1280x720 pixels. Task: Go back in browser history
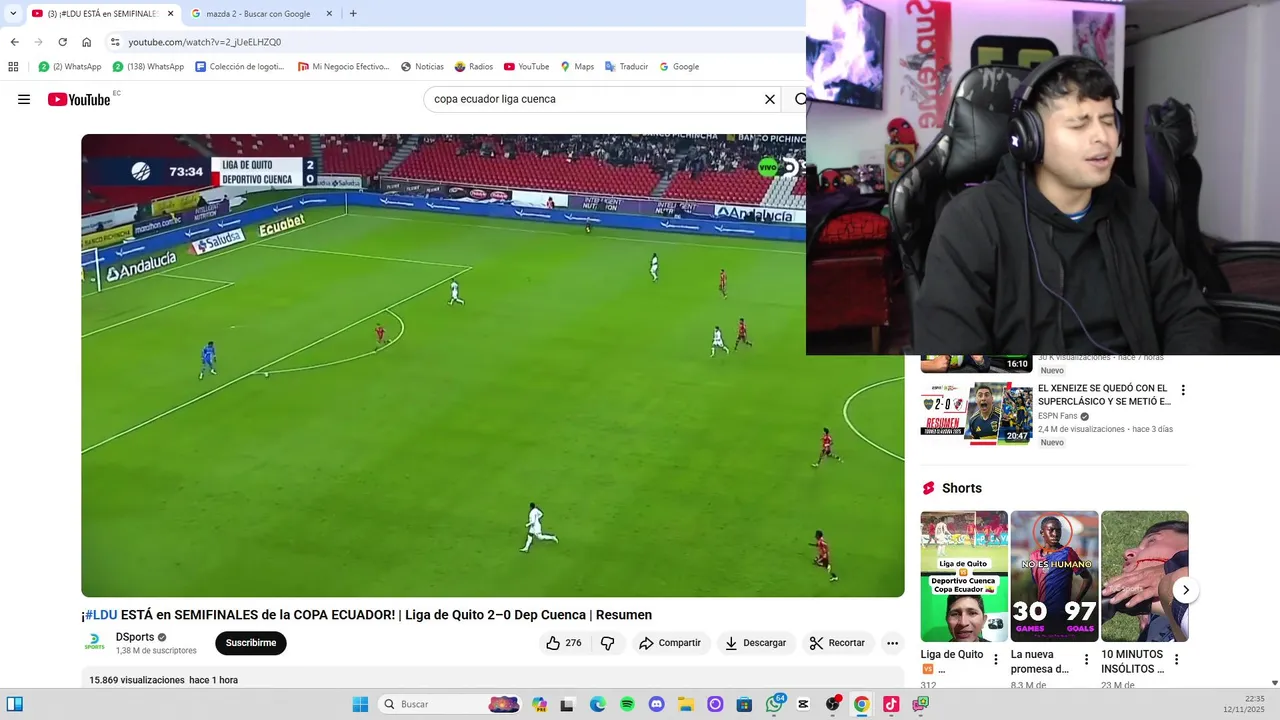pos(14,42)
